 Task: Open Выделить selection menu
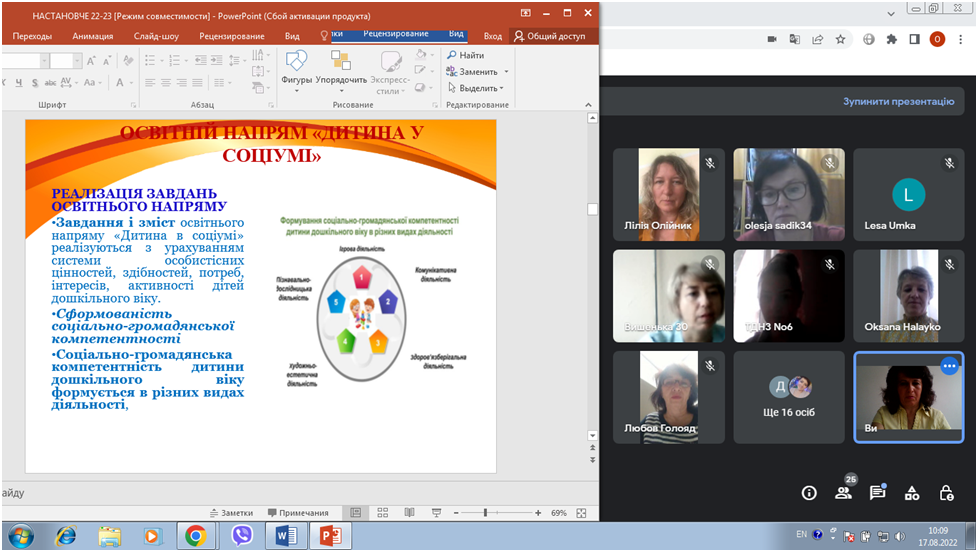[x=475, y=88]
